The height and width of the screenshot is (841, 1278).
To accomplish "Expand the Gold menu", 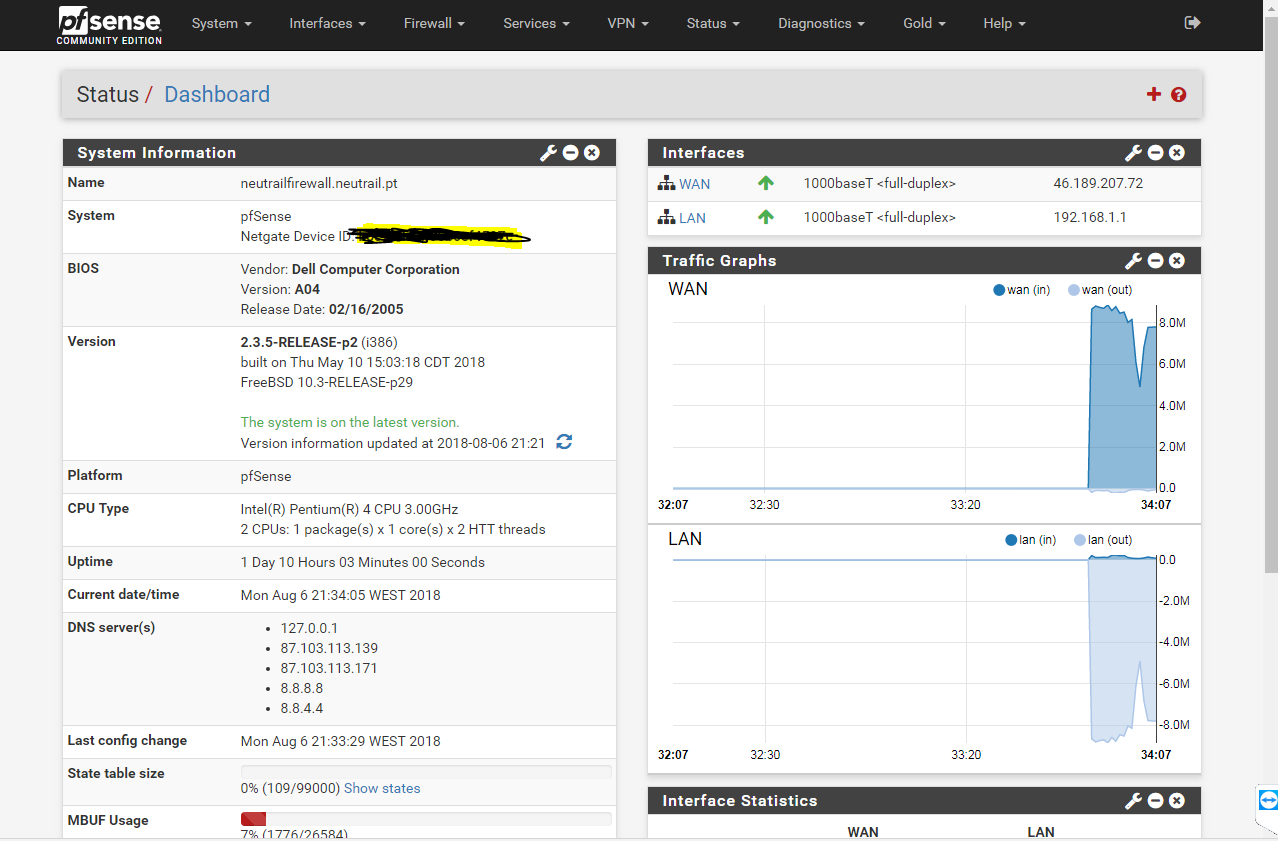I will coord(924,23).
